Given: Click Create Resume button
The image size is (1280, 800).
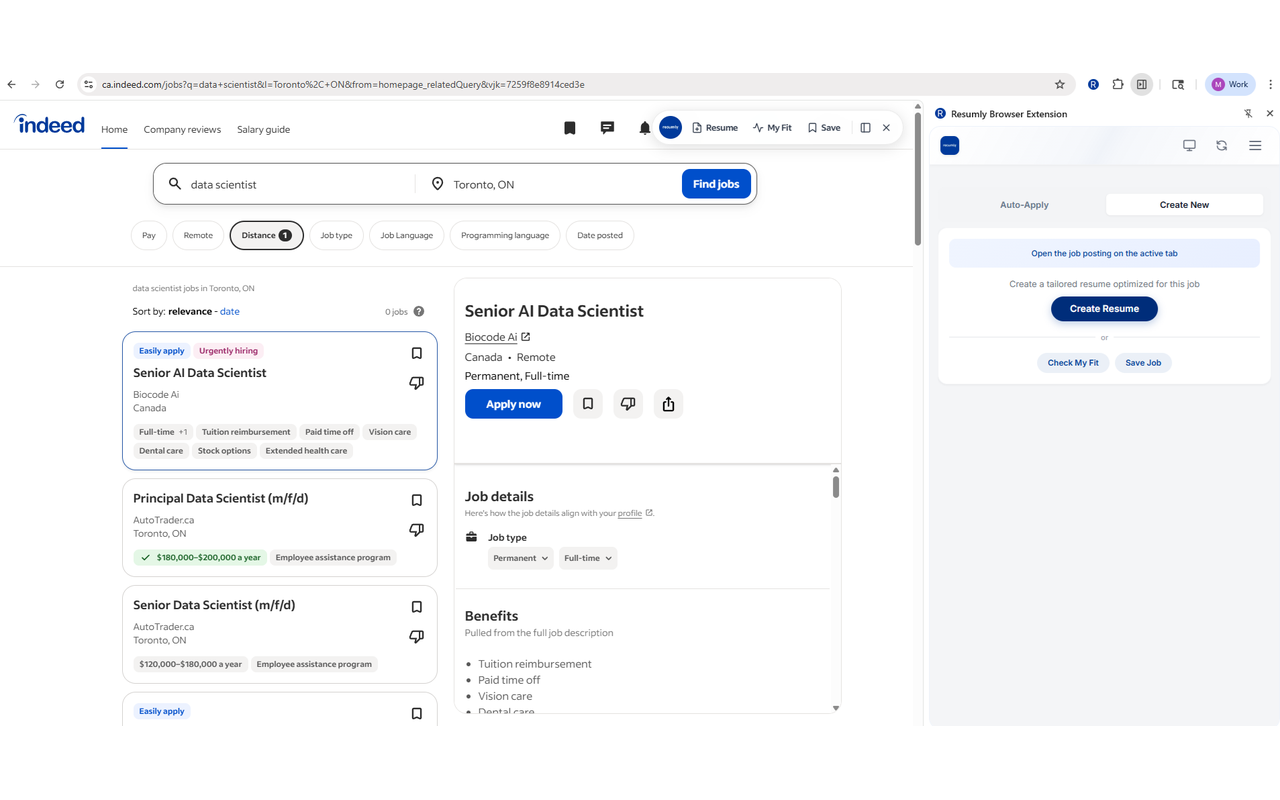Looking at the screenshot, I should (x=1104, y=309).
